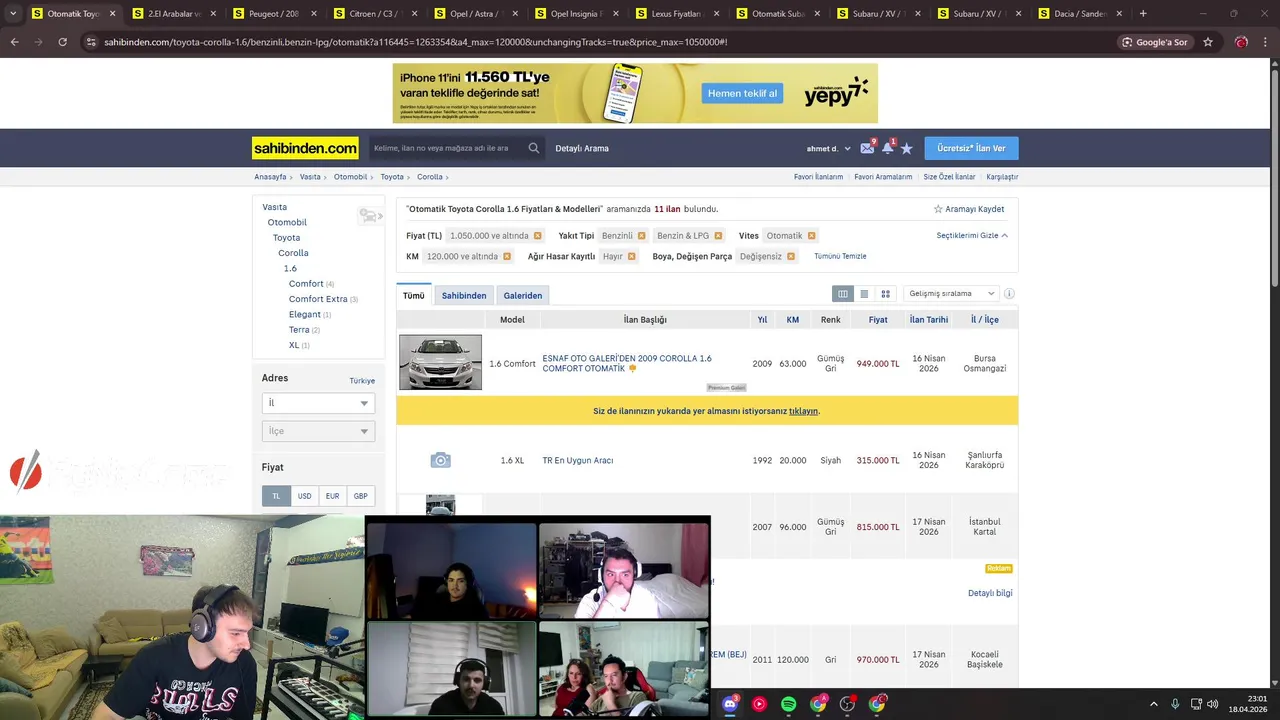1280x720 pixels.
Task: Open the TR En Uygun Aracı listing
Action: 577,461
